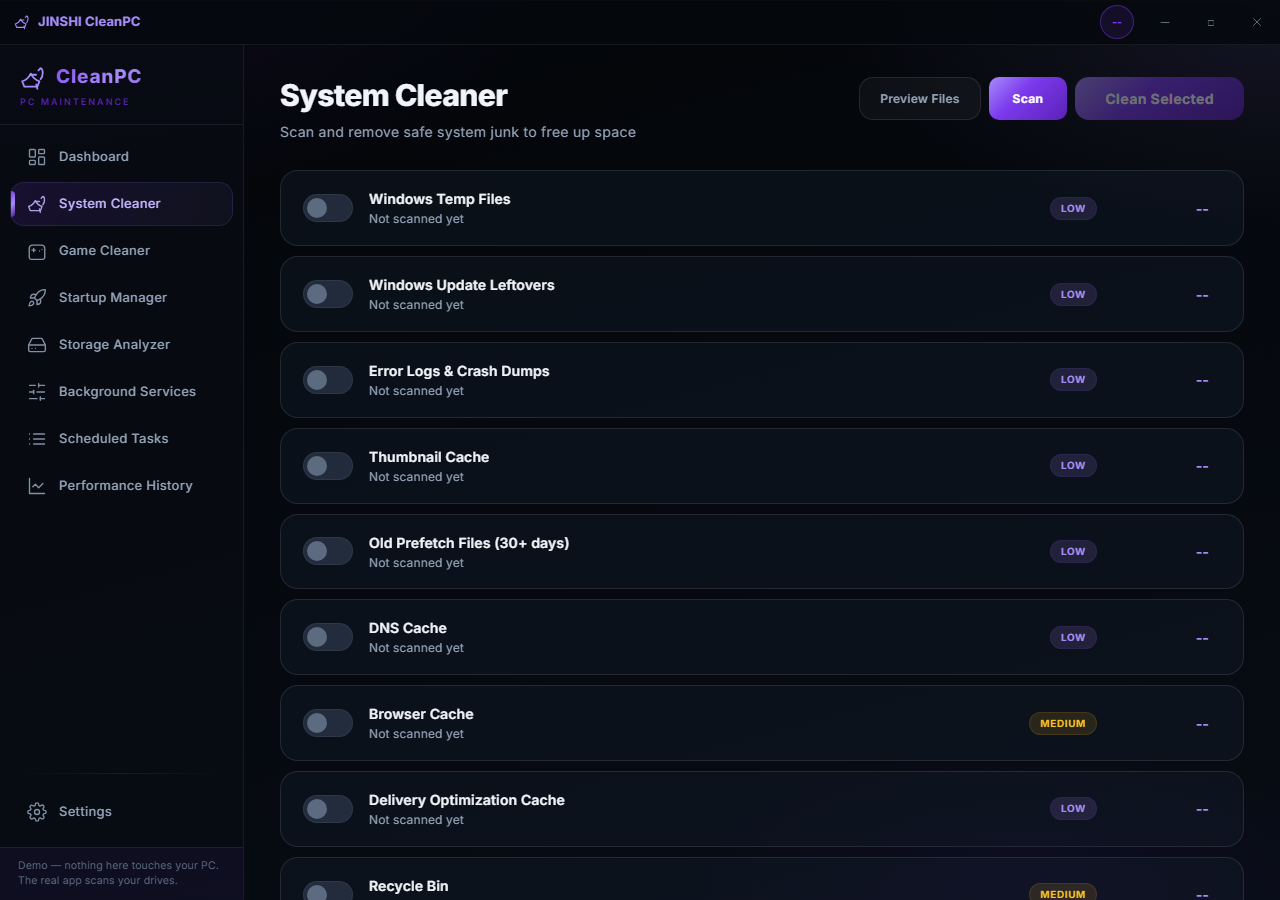The width and height of the screenshot is (1280, 900).
Task: Click the LOW badge for Windows Temp Files
Action: click(1073, 208)
